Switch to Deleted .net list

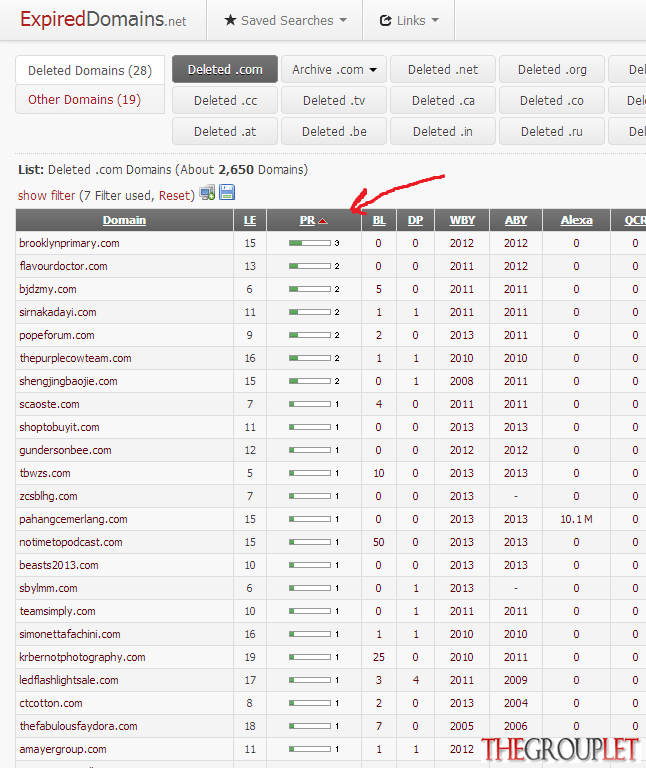(443, 70)
